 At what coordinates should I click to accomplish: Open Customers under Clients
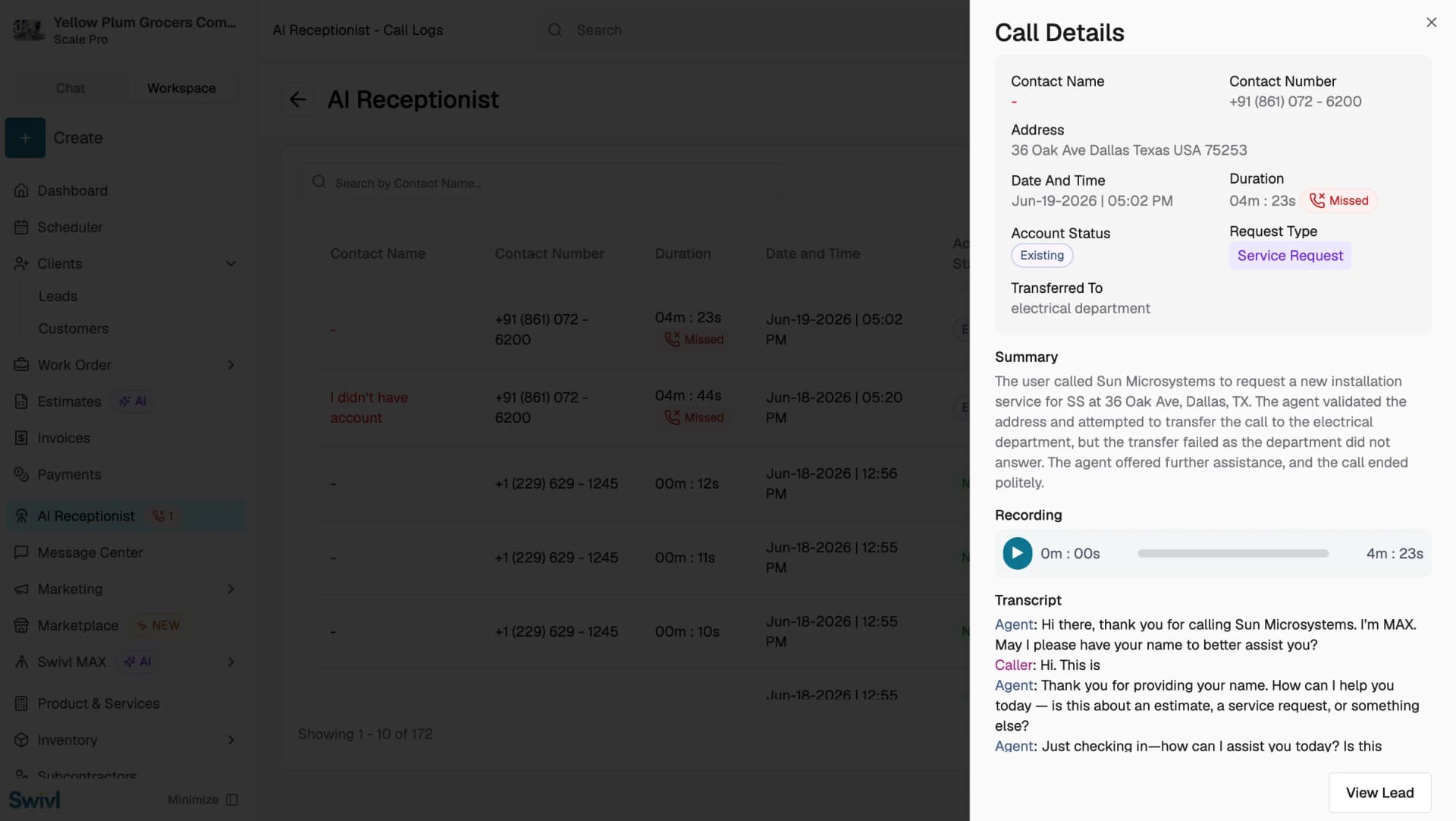[x=74, y=329]
